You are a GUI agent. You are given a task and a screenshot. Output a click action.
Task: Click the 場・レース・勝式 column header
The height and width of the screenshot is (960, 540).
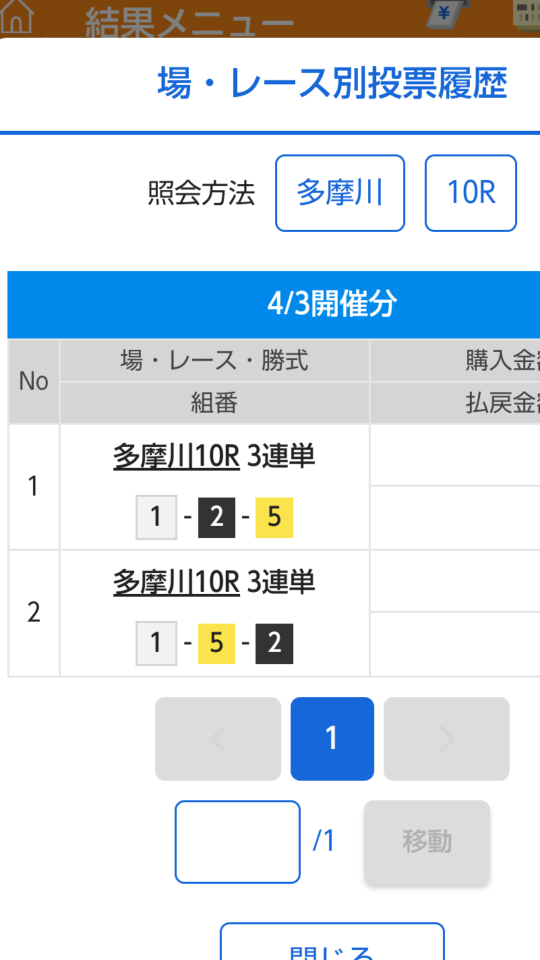click(x=215, y=361)
